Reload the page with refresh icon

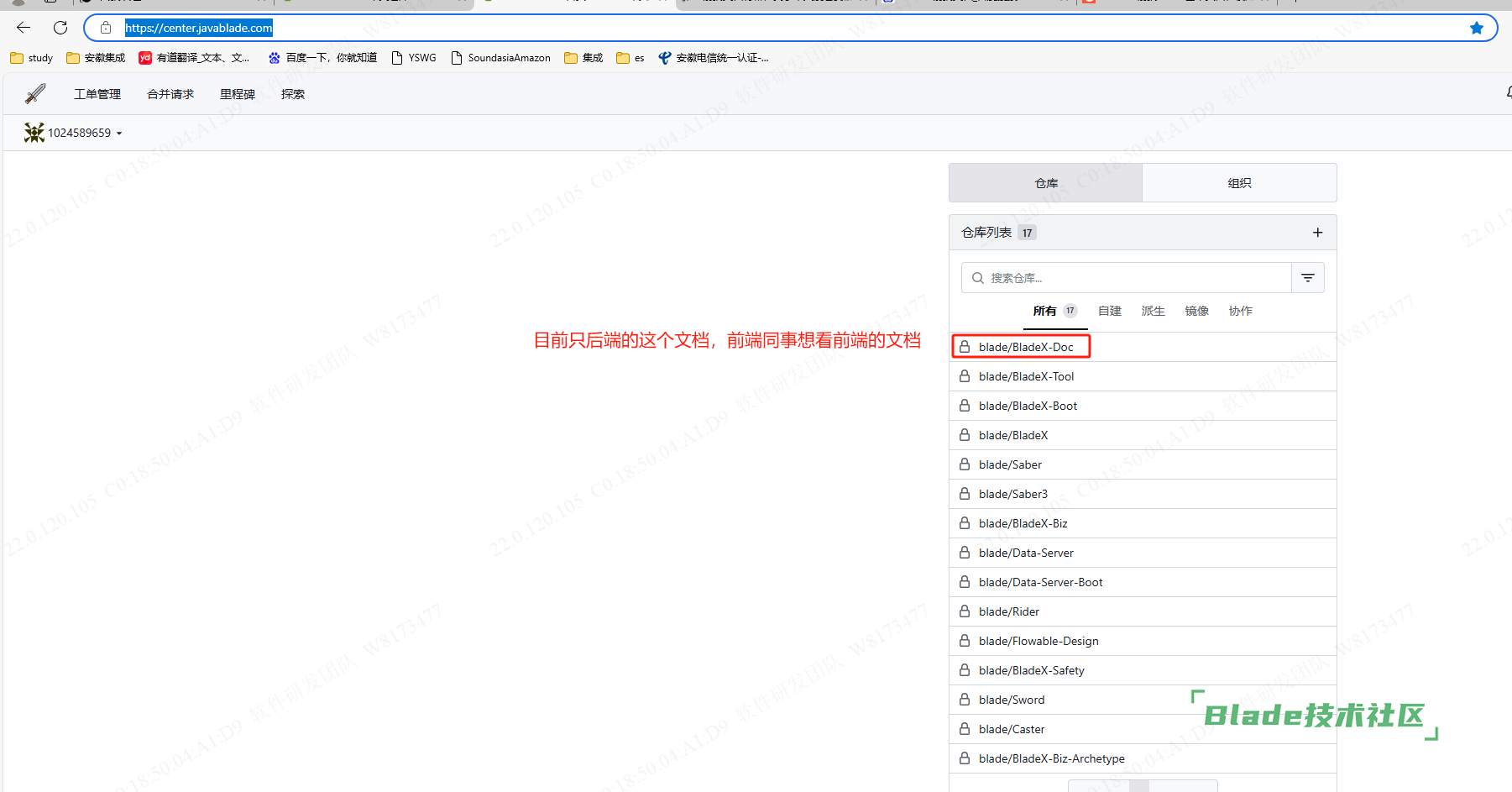pyautogui.click(x=60, y=28)
